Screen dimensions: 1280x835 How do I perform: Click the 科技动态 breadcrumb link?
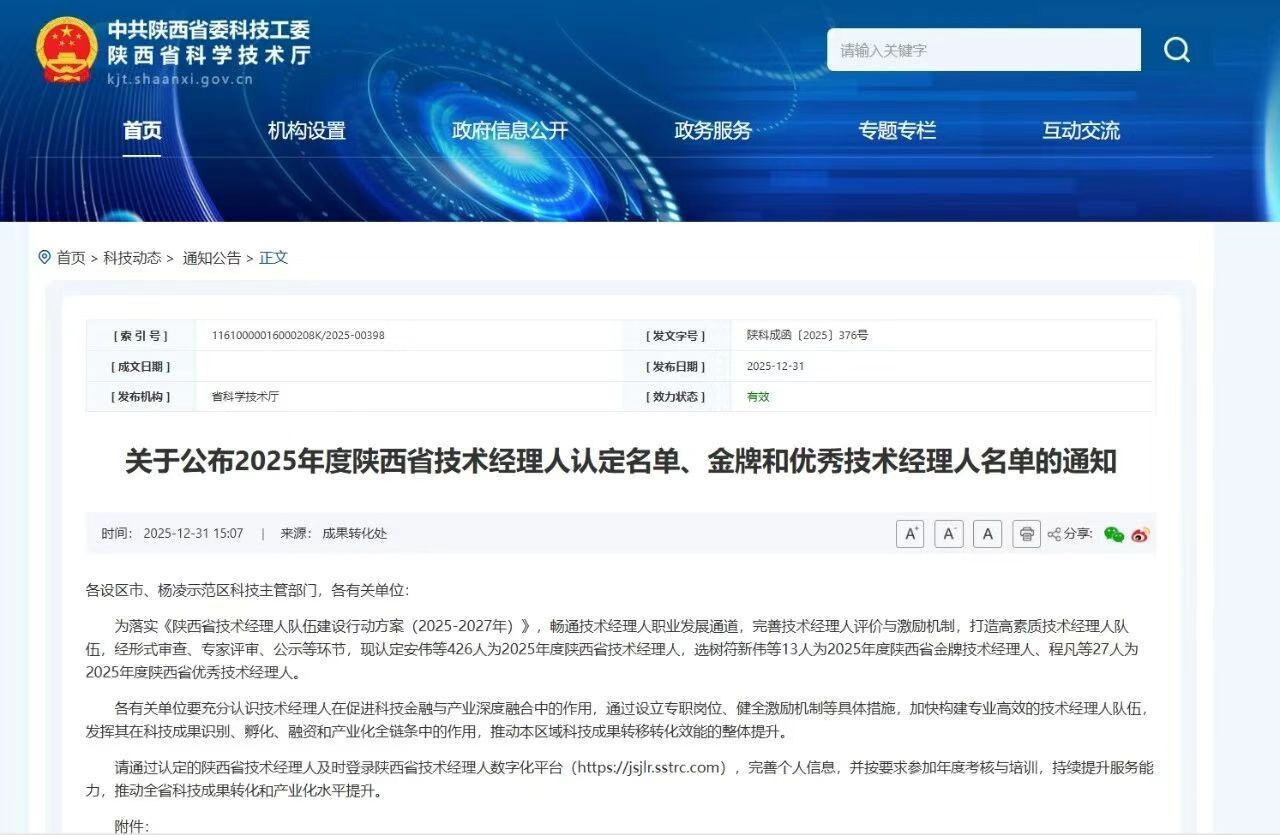(134, 257)
